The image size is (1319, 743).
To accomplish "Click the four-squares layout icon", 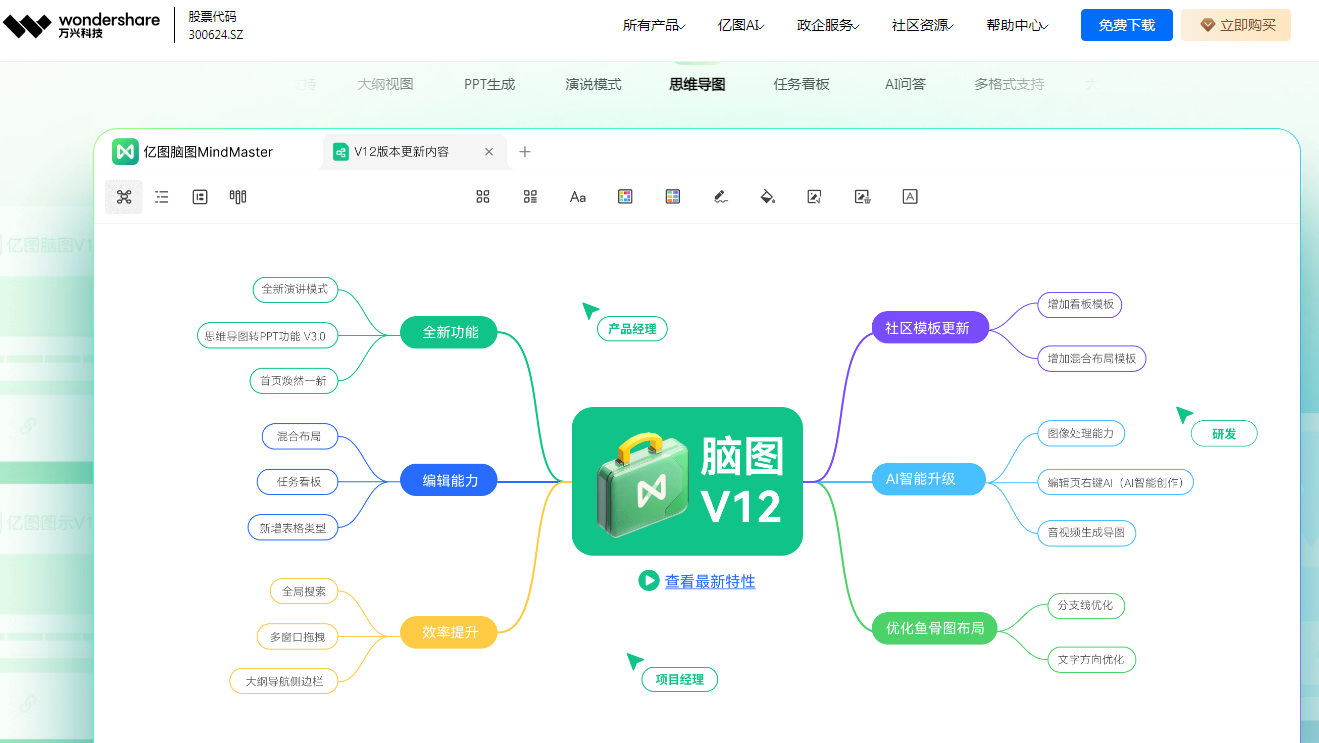I will (x=483, y=197).
